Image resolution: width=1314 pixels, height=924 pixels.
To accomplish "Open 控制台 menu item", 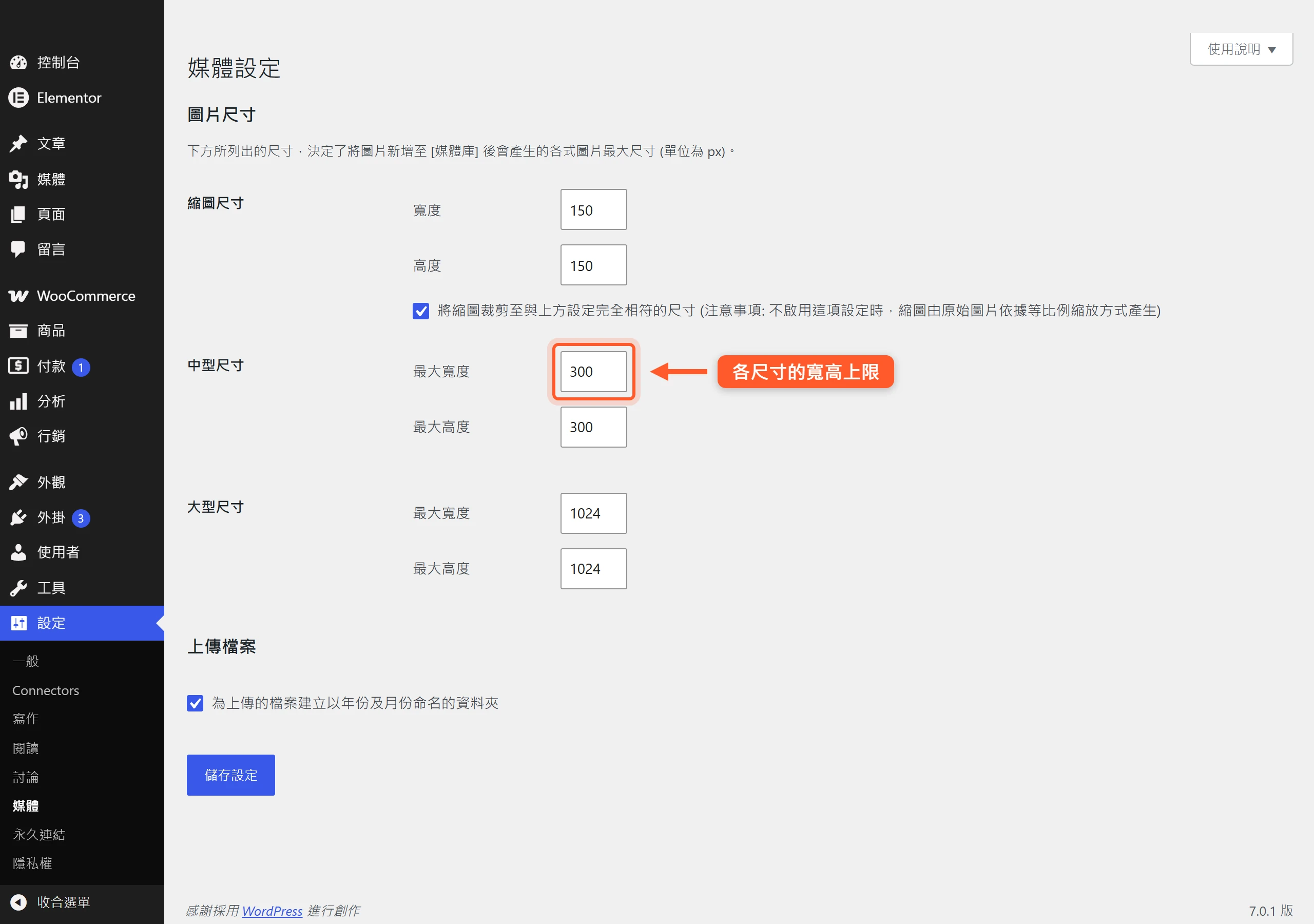I will point(82,63).
